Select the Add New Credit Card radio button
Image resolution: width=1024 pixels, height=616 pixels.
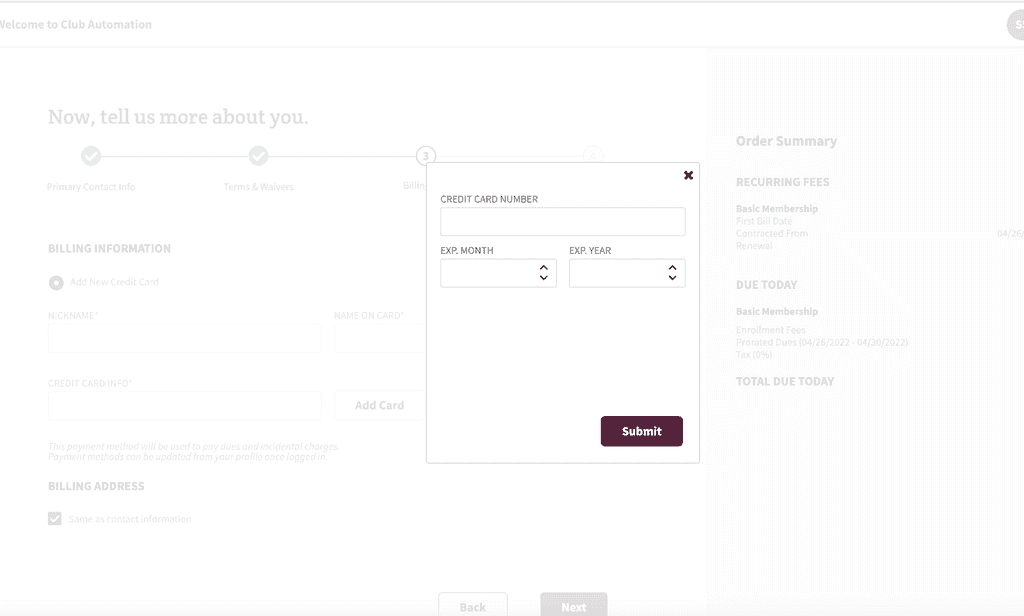(x=56, y=283)
